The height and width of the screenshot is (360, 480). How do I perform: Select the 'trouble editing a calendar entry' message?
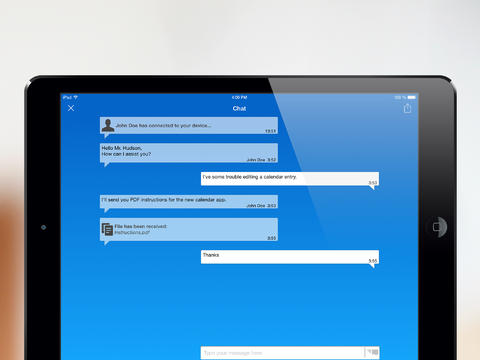pos(290,179)
